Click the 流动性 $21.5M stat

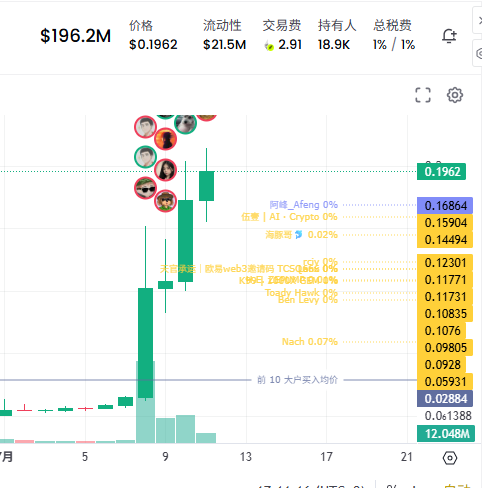[224, 35]
